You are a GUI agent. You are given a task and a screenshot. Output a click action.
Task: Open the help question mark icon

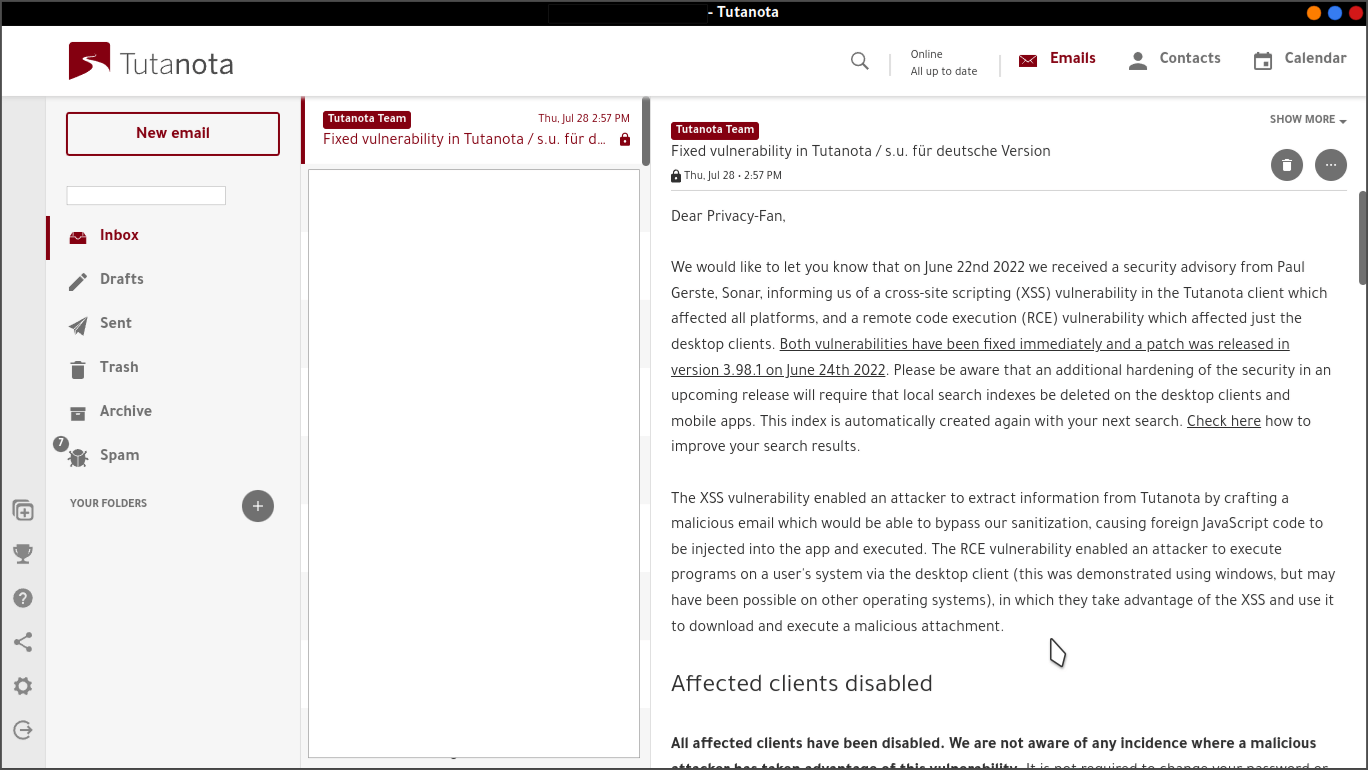click(x=23, y=598)
